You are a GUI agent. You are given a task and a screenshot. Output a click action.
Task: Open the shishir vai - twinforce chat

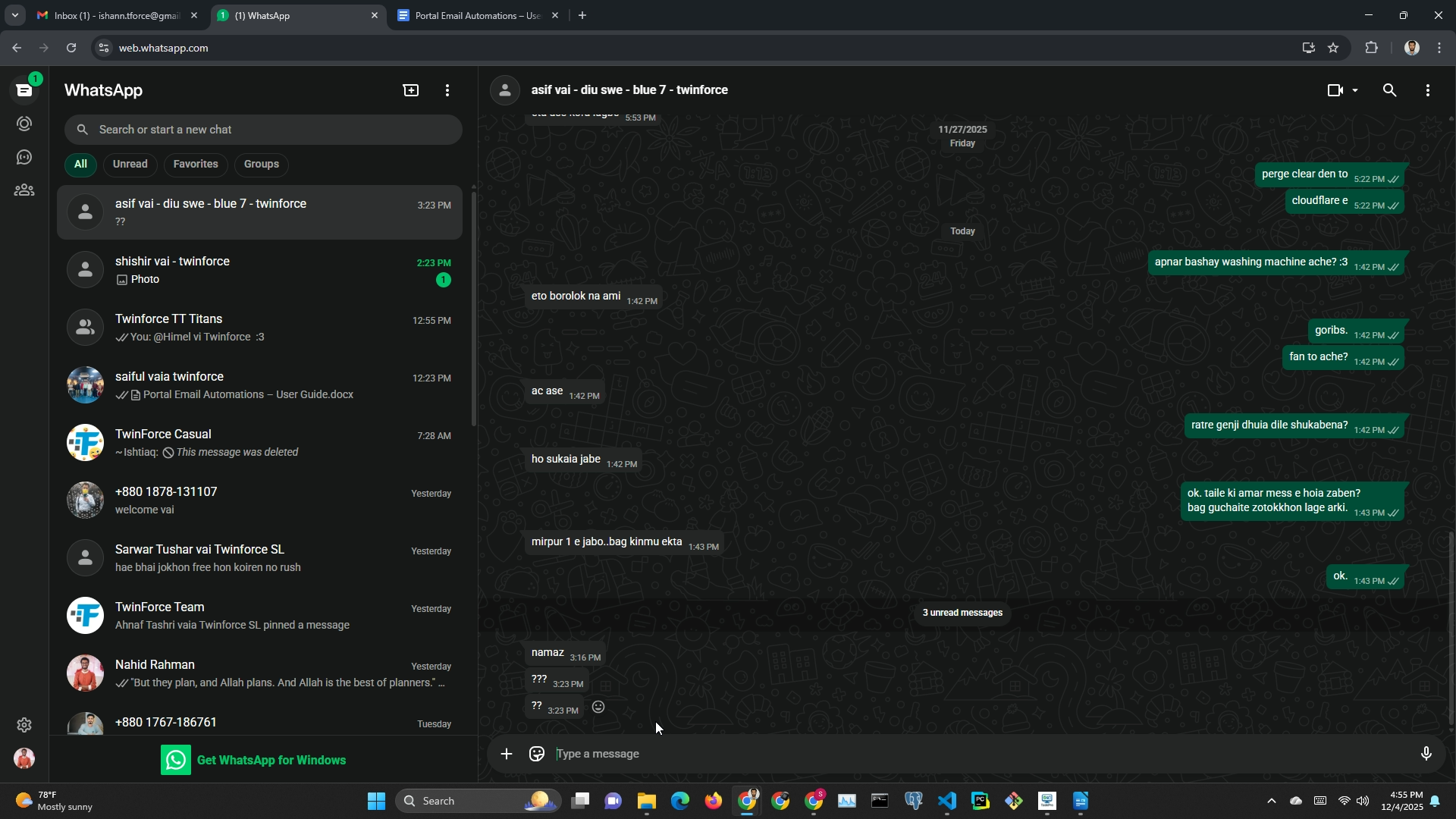pyautogui.click(x=259, y=270)
